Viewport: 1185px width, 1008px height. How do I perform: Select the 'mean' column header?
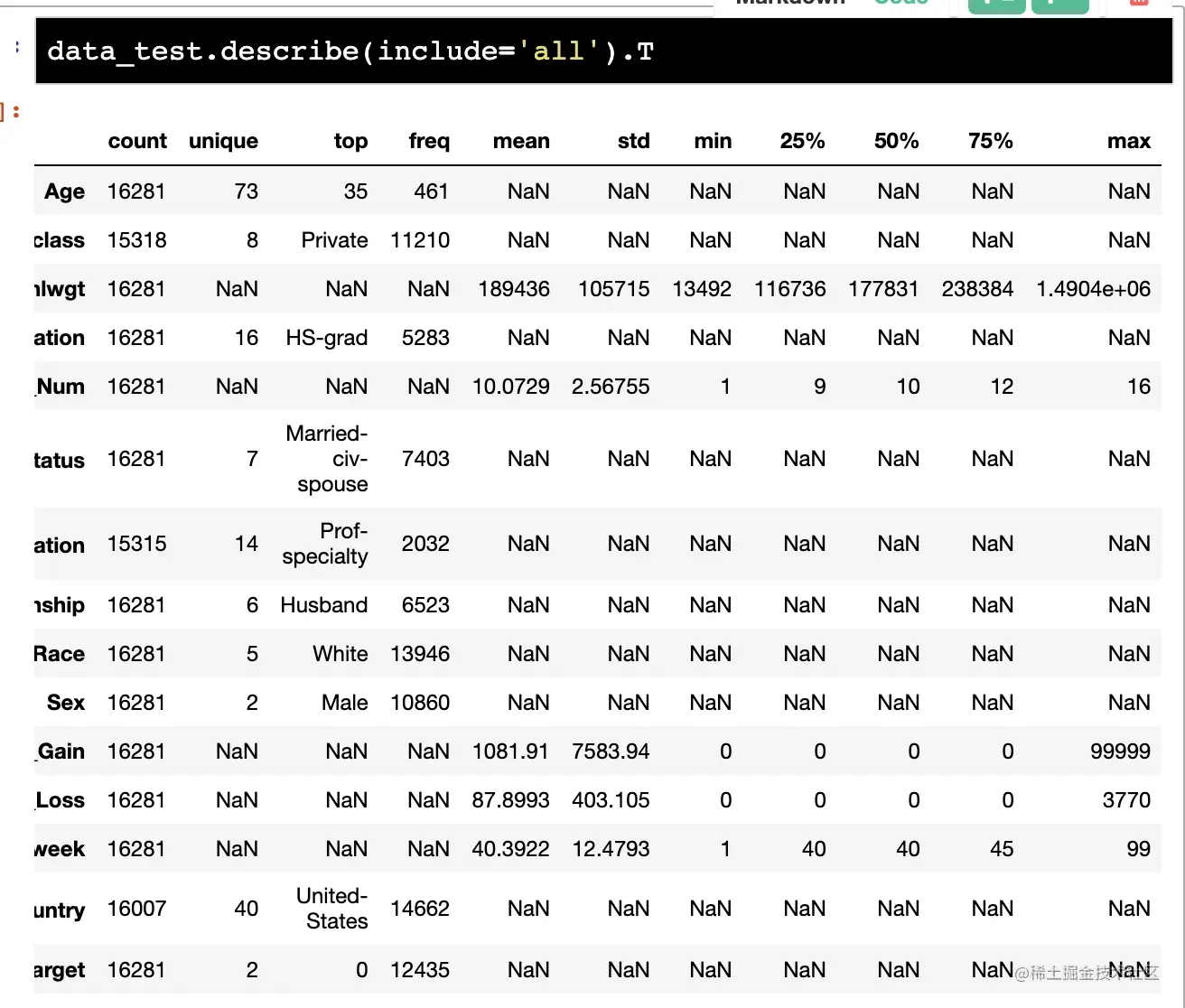(x=521, y=141)
